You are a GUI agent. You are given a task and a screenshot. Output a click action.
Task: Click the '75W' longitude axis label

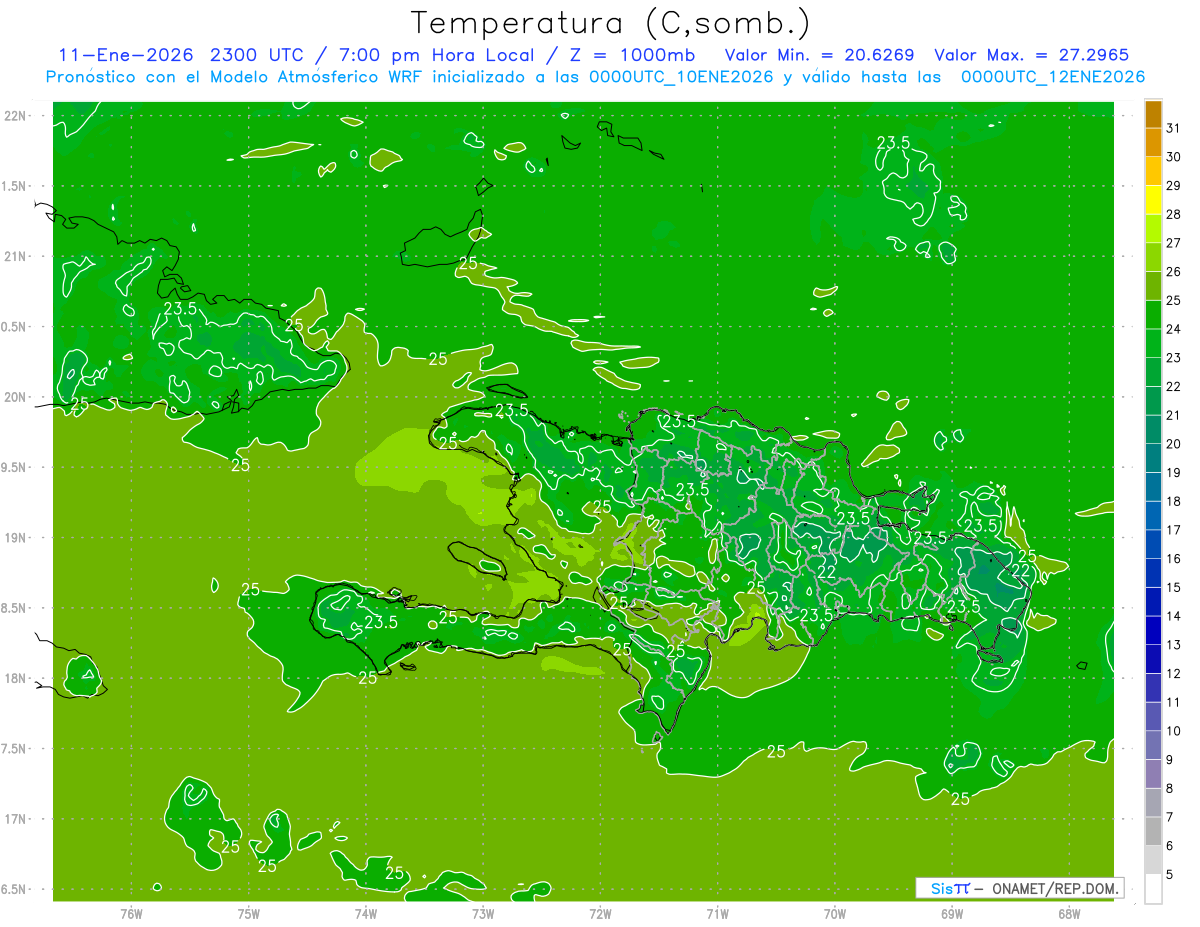click(248, 914)
